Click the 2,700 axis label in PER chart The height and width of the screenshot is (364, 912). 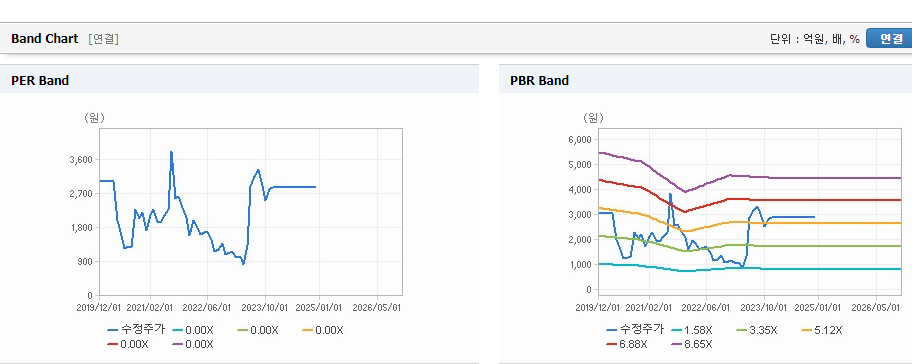pos(81,194)
